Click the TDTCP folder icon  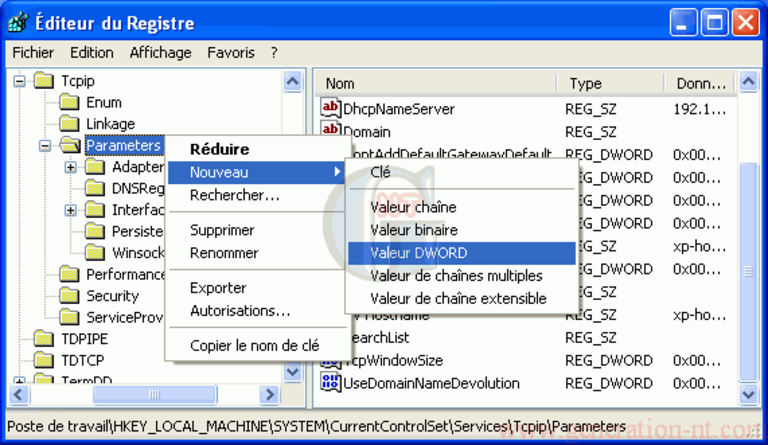(44, 360)
